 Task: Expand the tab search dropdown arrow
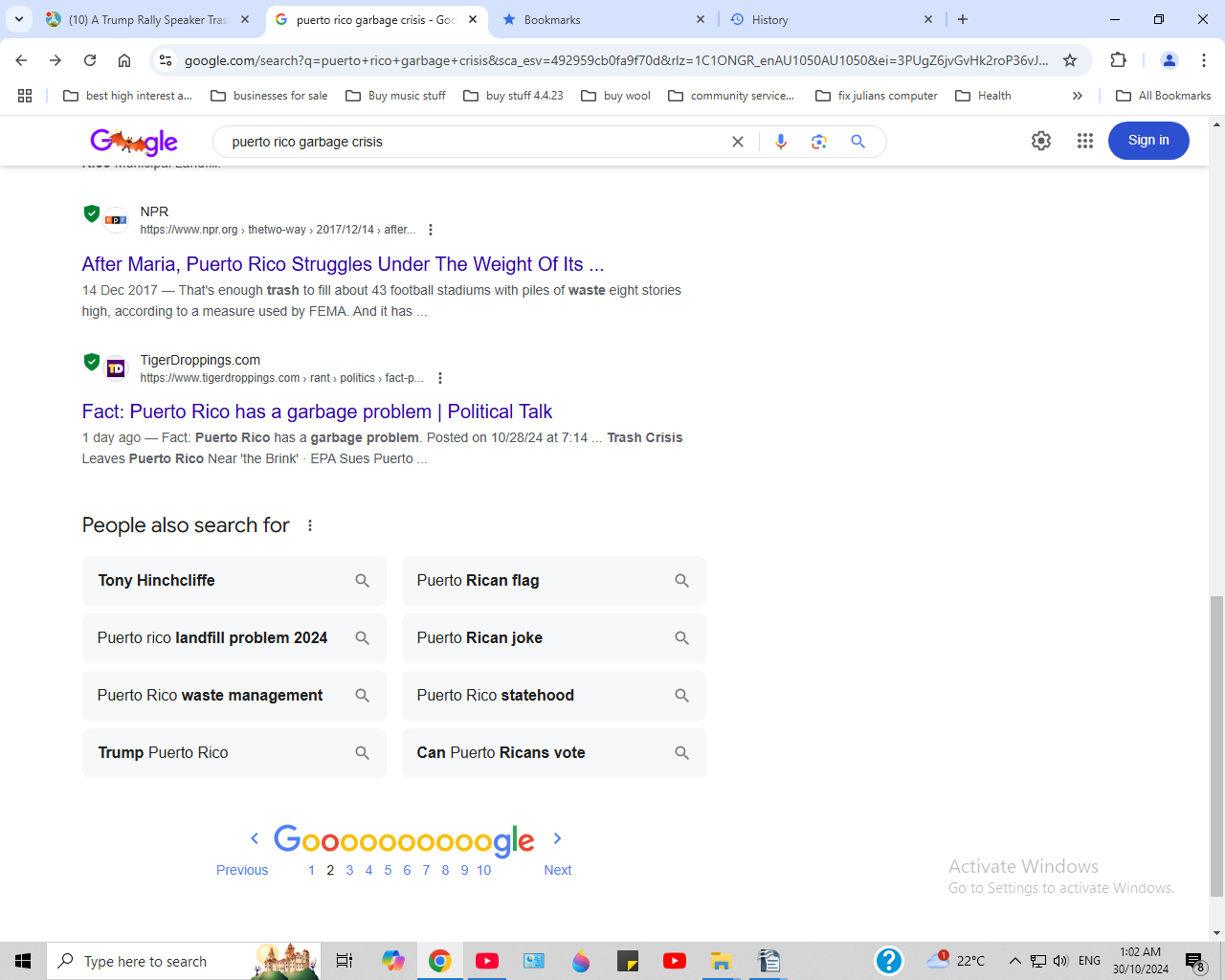tap(19, 19)
